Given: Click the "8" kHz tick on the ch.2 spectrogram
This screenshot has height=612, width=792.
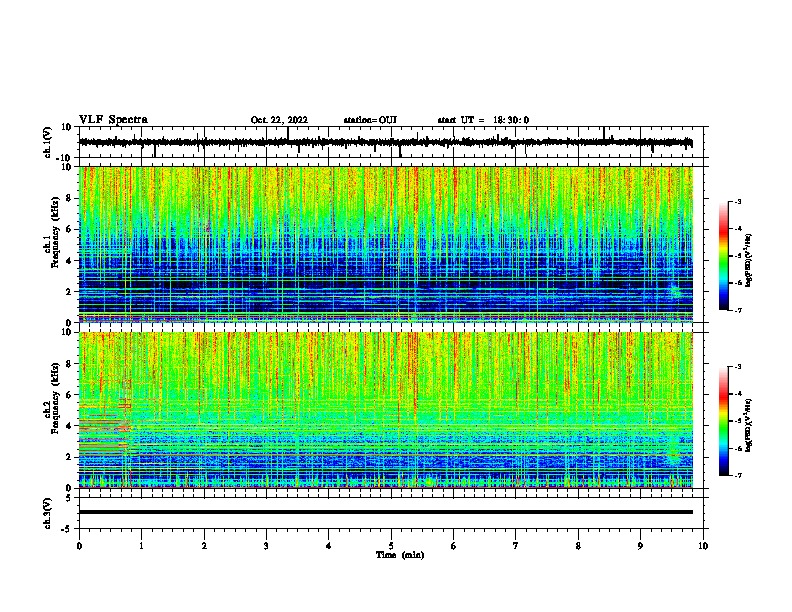Looking at the screenshot, I should [69, 364].
